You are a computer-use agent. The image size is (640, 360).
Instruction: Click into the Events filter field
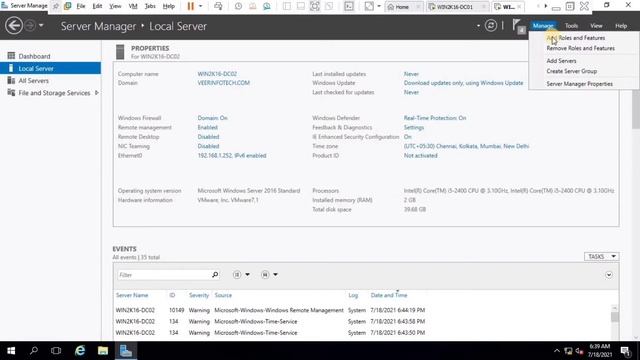pos(164,275)
